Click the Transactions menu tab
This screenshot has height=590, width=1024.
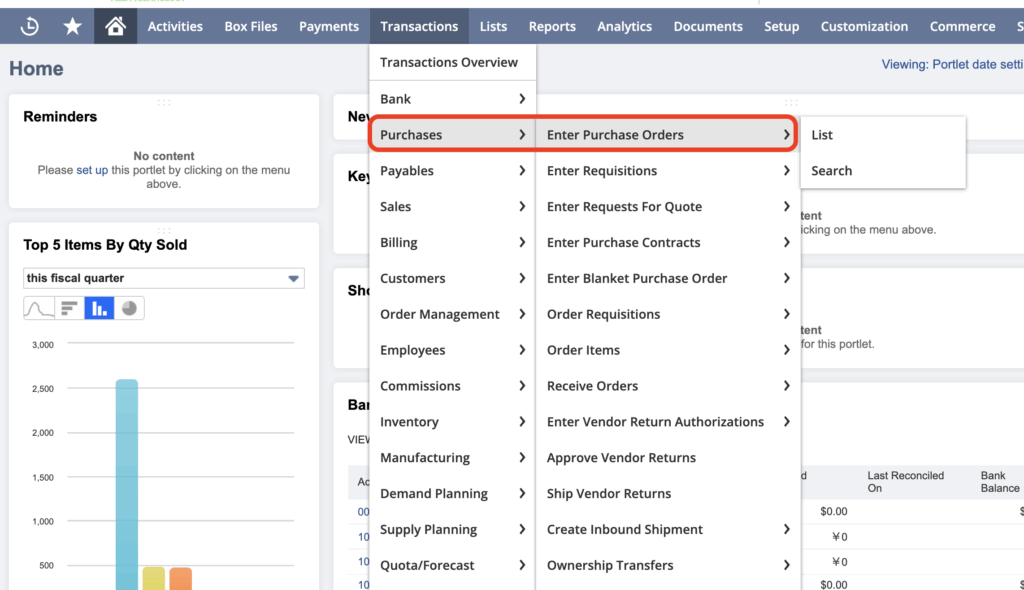tap(419, 26)
